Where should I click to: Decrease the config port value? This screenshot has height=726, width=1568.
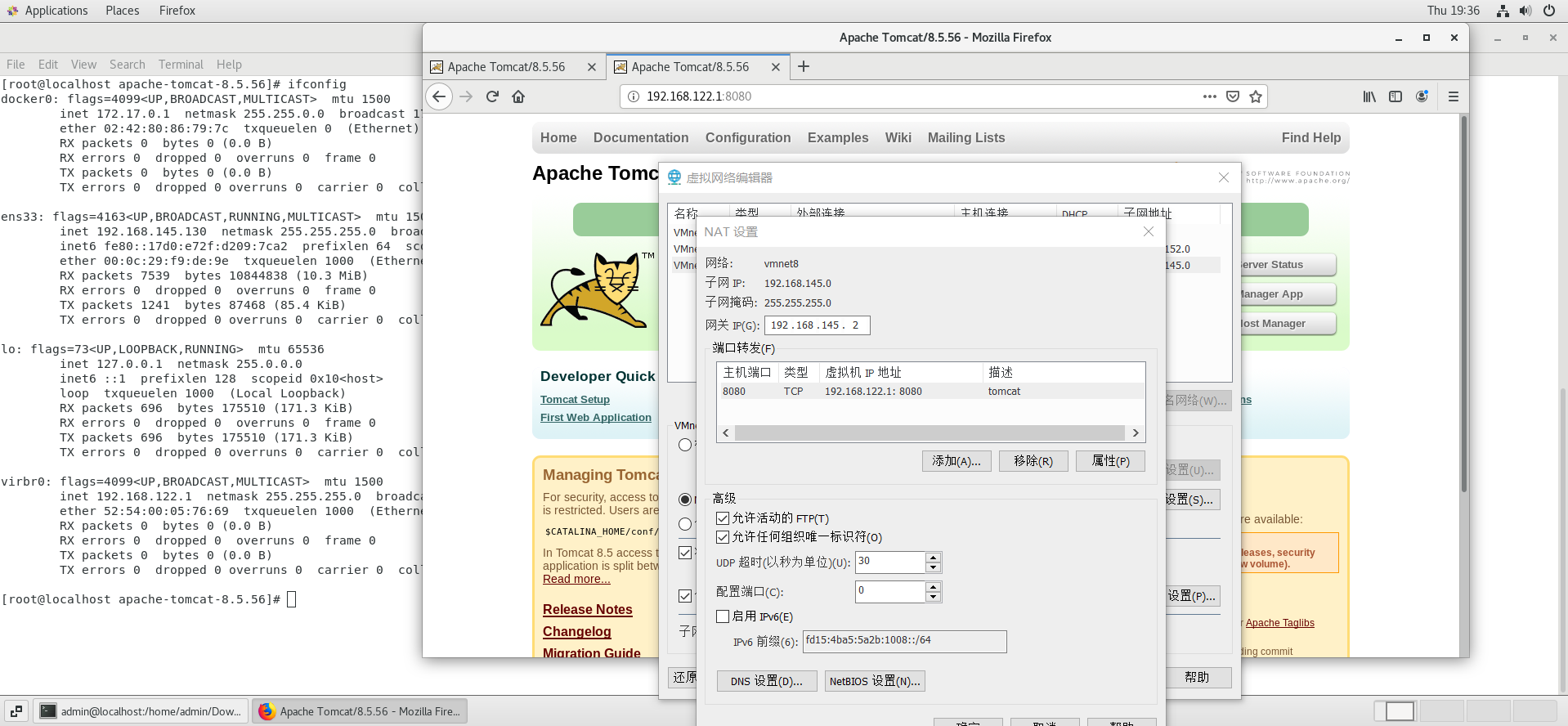pyautogui.click(x=934, y=597)
